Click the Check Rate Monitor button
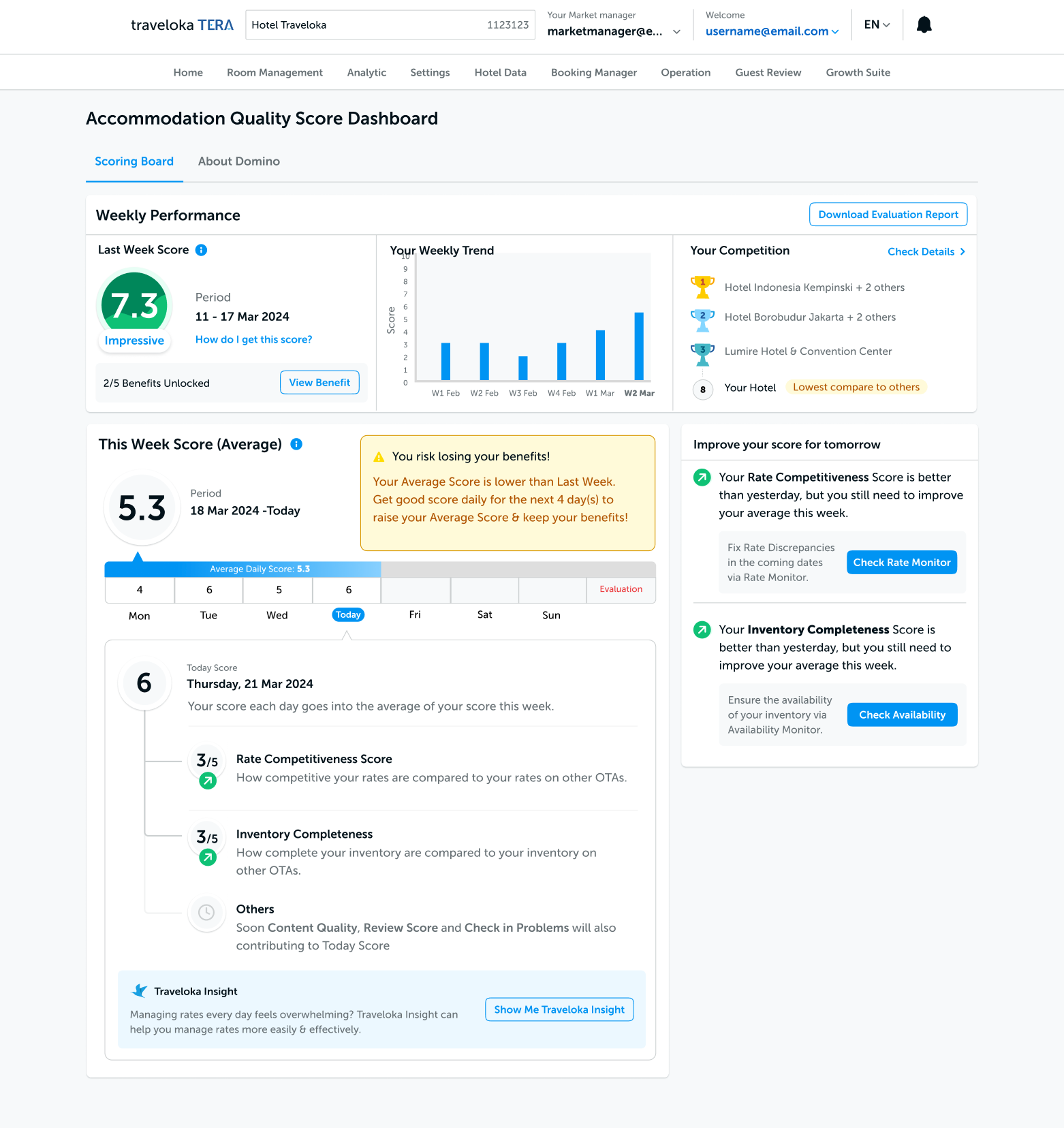1064x1128 pixels. (x=902, y=563)
